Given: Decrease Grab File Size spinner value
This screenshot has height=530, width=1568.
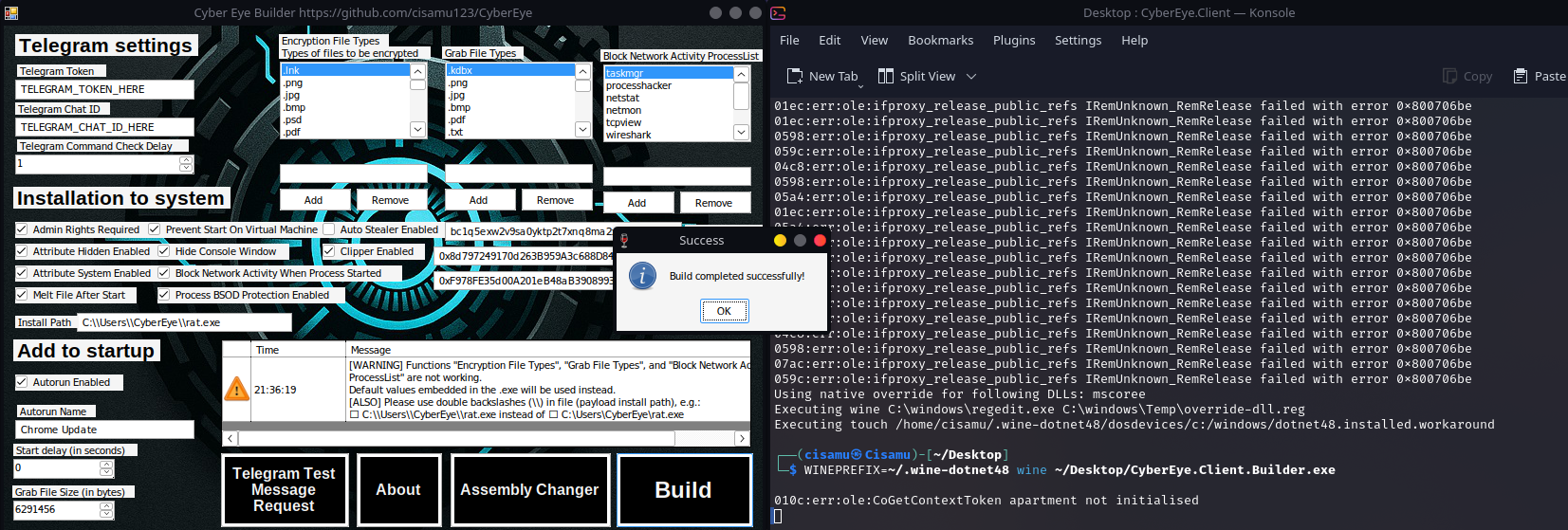Looking at the screenshot, I should pos(106,514).
